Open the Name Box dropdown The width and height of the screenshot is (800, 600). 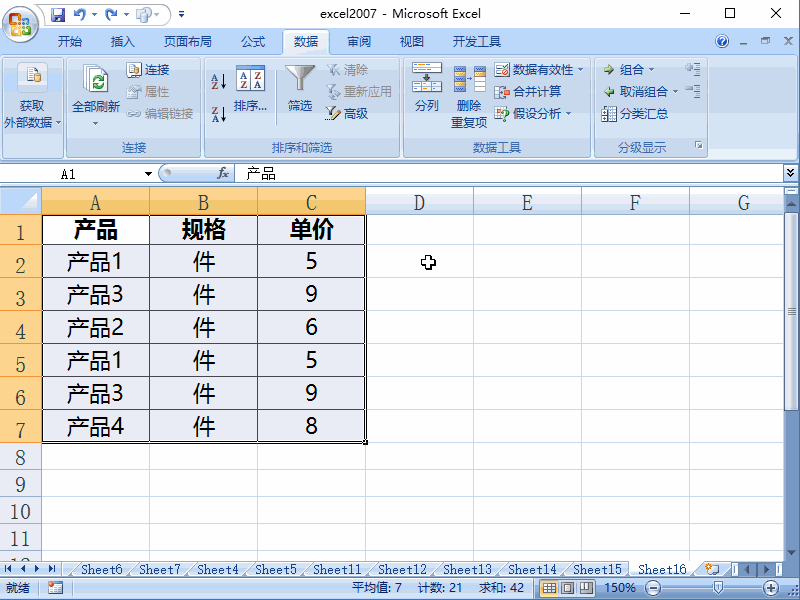coord(148,174)
